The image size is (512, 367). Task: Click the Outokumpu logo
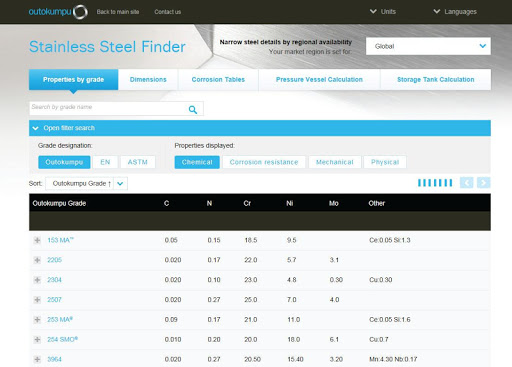click(x=58, y=12)
